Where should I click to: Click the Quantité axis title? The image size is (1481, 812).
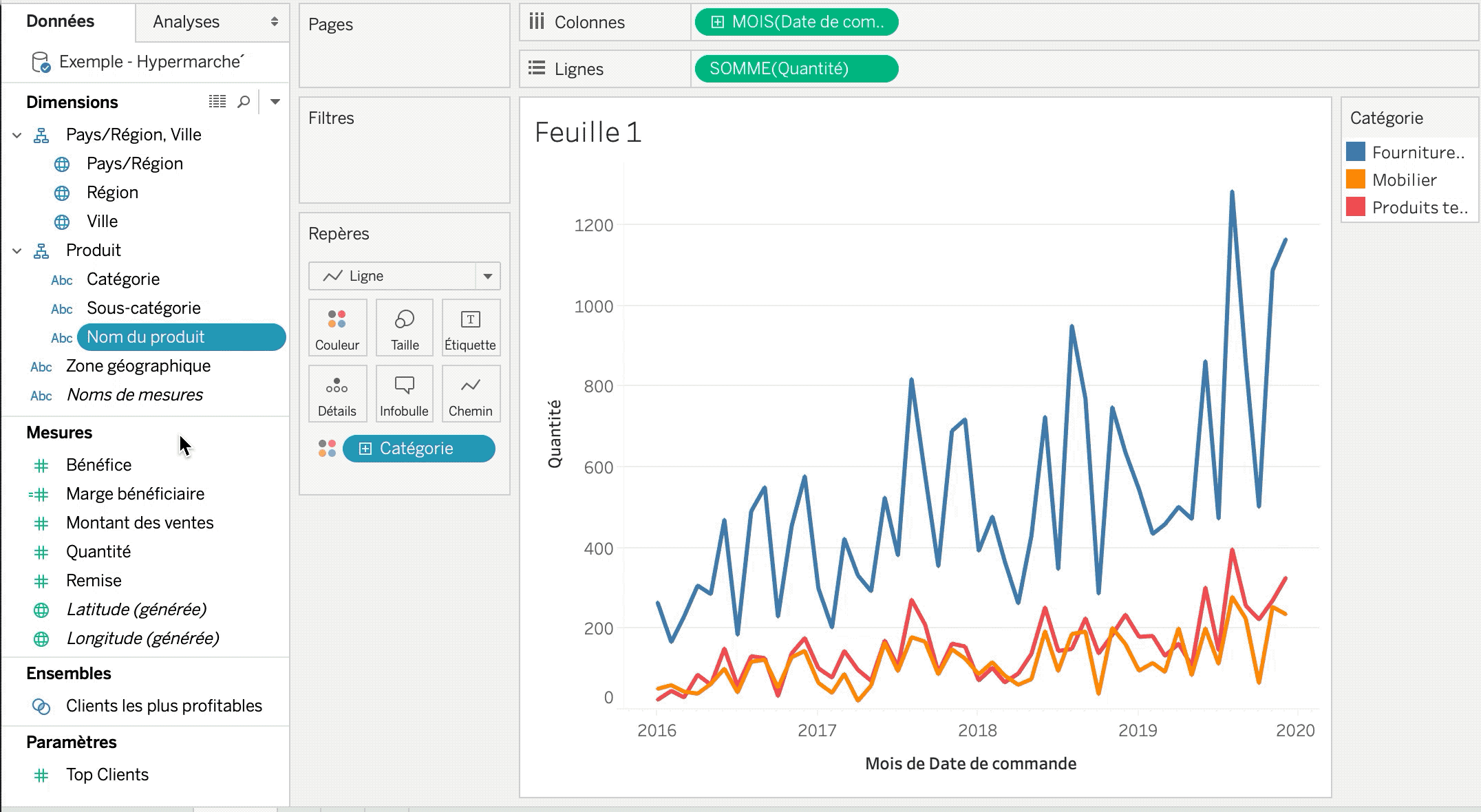[x=555, y=434]
